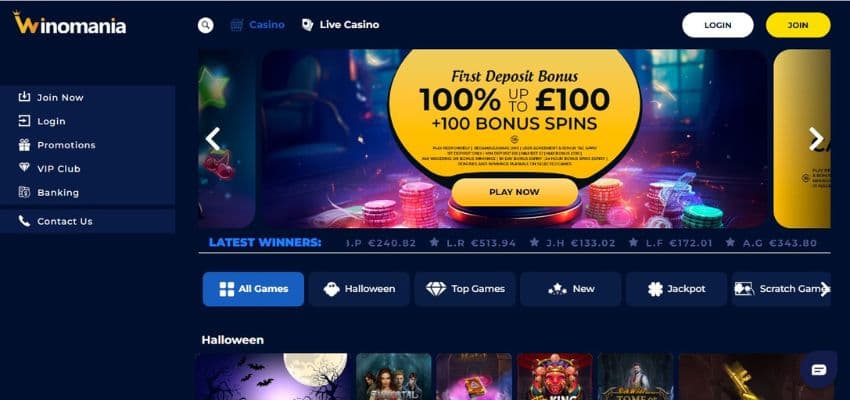The width and height of the screenshot is (850, 400).
Task: Open the live chat bubble icon
Action: [819, 370]
